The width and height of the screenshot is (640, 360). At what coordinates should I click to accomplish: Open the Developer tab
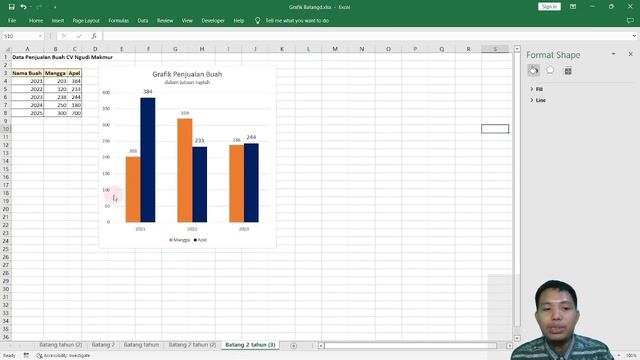[x=213, y=20]
